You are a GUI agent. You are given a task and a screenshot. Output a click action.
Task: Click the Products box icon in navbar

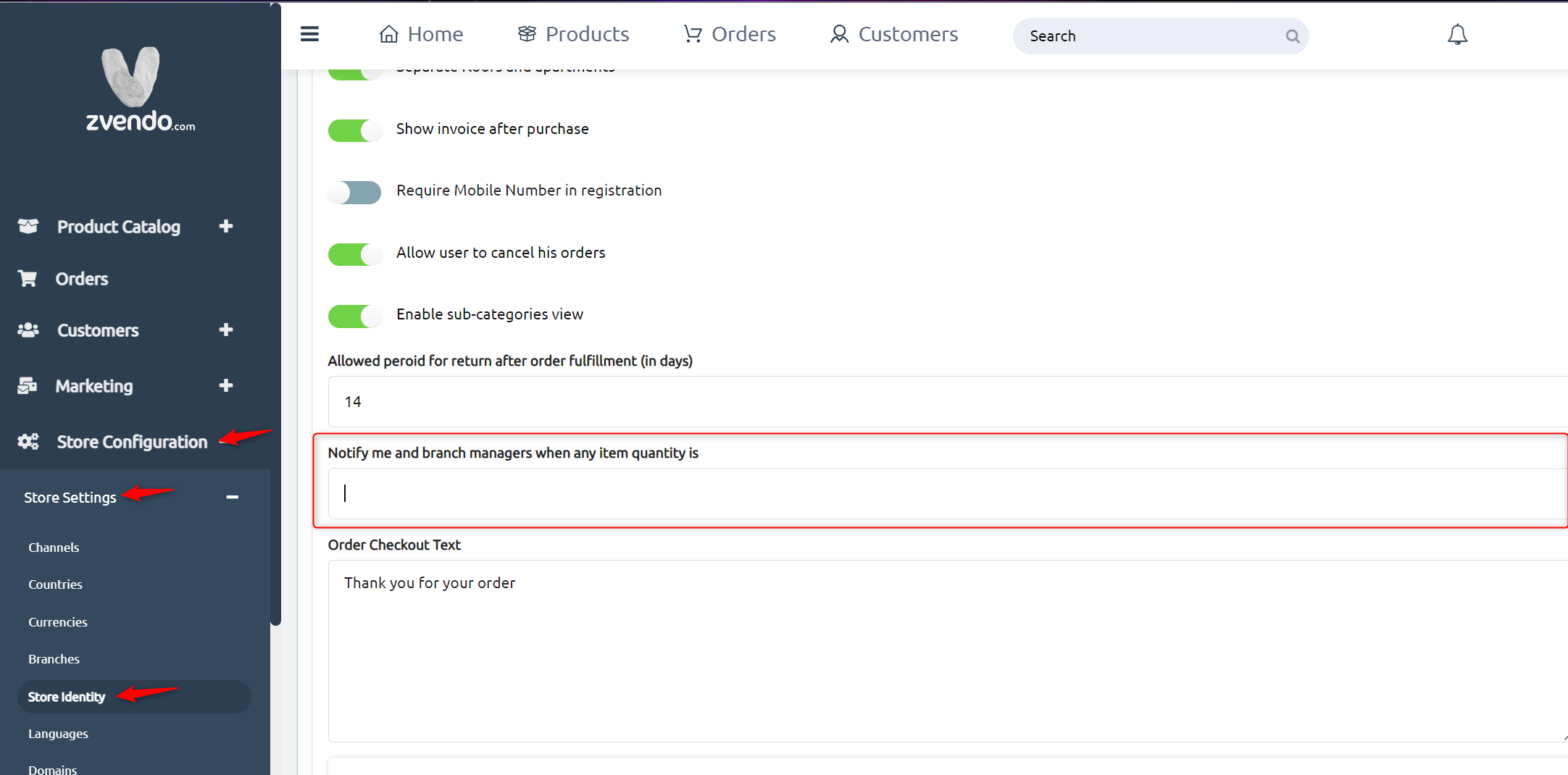(527, 34)
